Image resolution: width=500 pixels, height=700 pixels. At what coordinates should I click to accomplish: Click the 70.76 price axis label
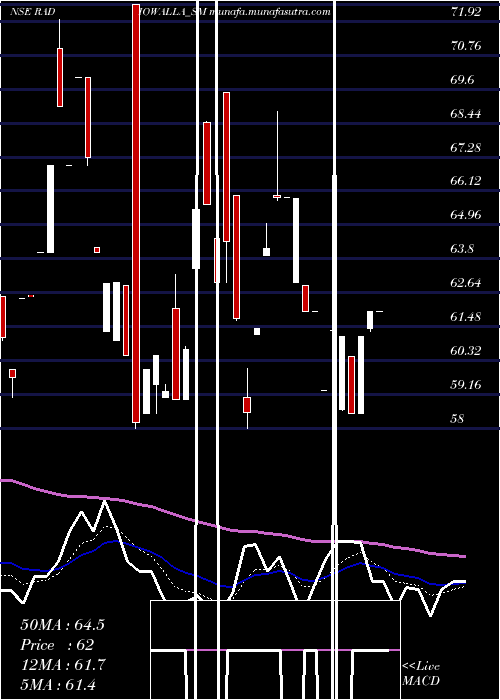[x=466, y=46]
